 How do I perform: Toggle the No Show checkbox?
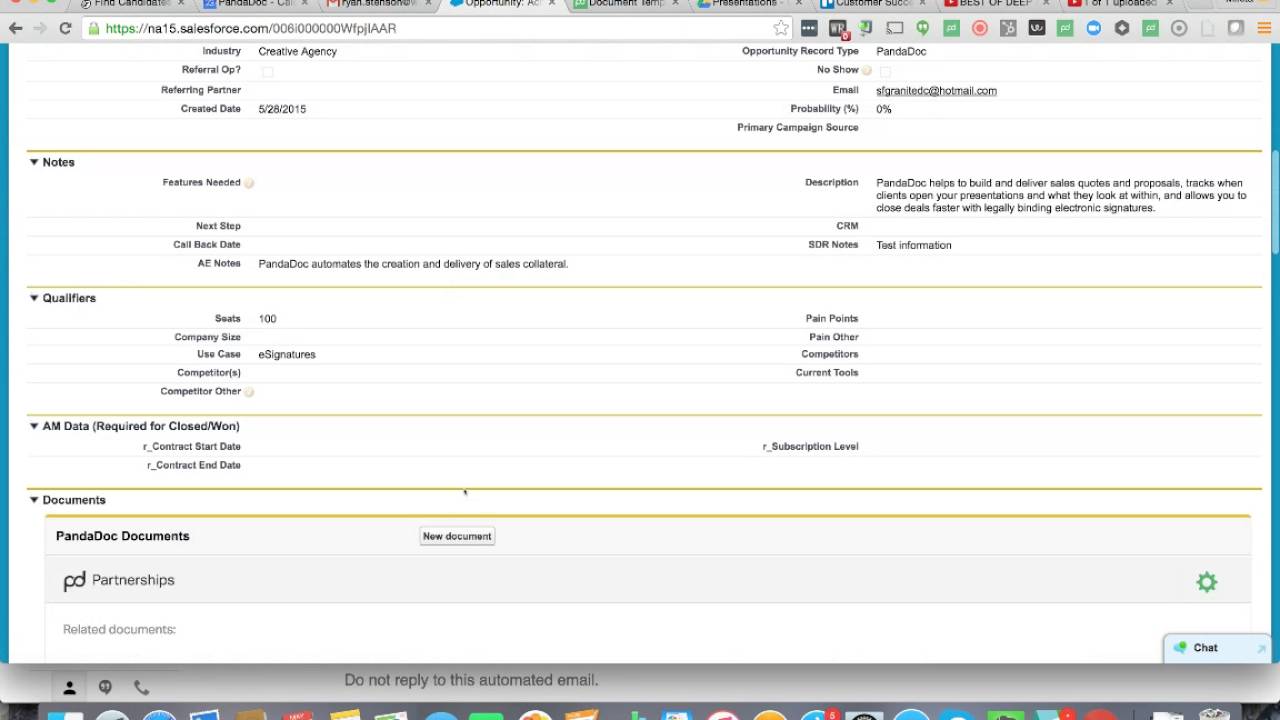[885, 72]
